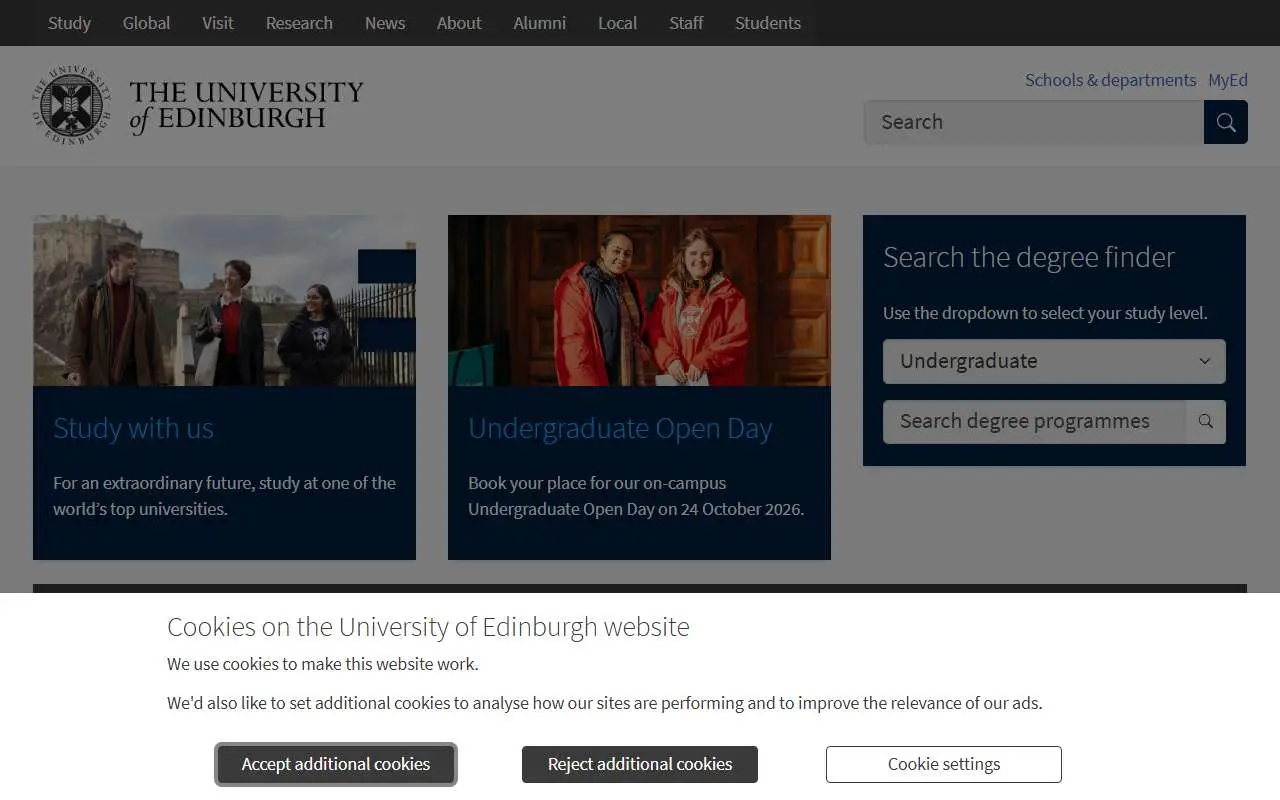Screen dimensions: 1280x800
Task: Select Staff in the top navigation
Action: [686, 23]
